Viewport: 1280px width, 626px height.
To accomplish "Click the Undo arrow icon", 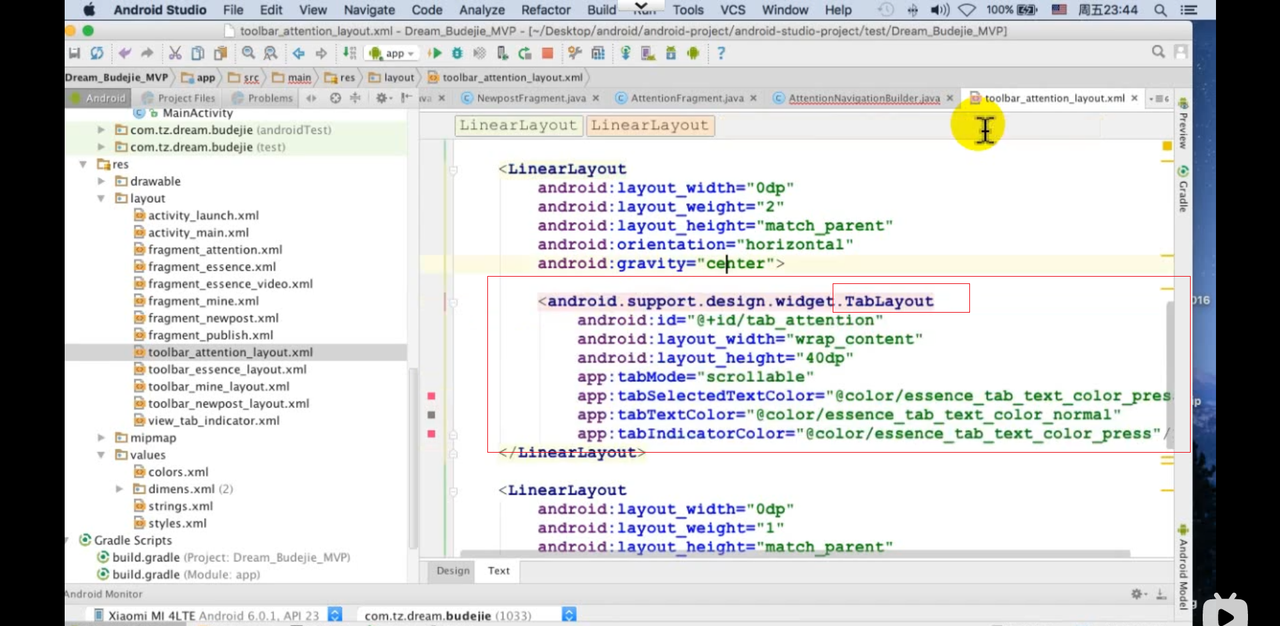I will pos(124,53).
